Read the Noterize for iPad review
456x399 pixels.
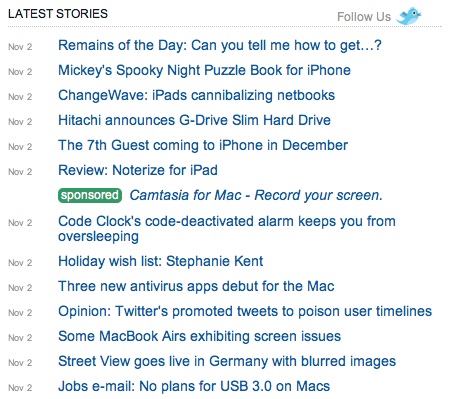click(x=138, y=170)
